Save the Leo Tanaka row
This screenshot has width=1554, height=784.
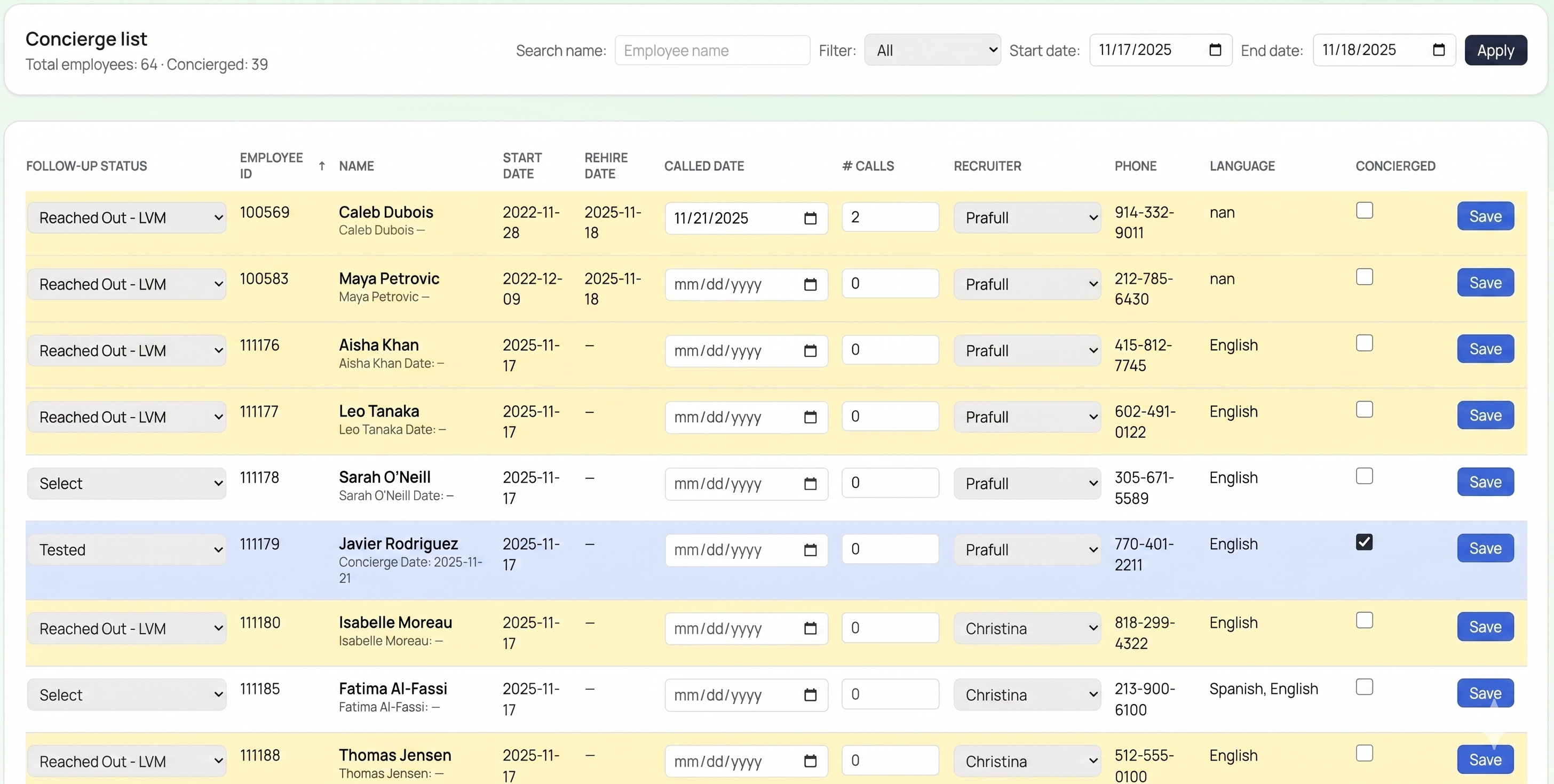pyautogui.click(x=1485, y=415)
